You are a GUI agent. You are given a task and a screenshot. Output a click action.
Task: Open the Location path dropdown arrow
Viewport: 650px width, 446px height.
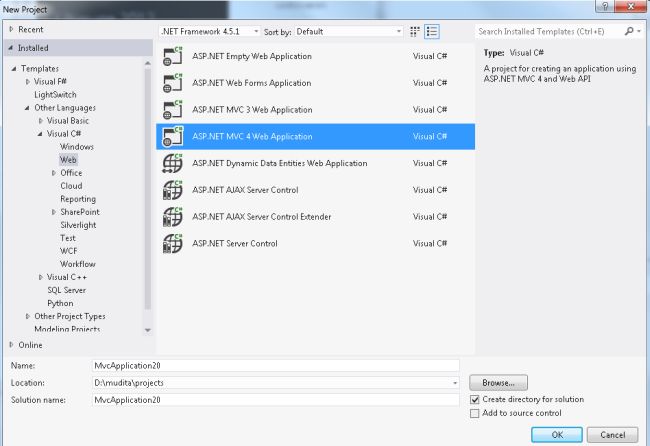[x=455, y=383]
